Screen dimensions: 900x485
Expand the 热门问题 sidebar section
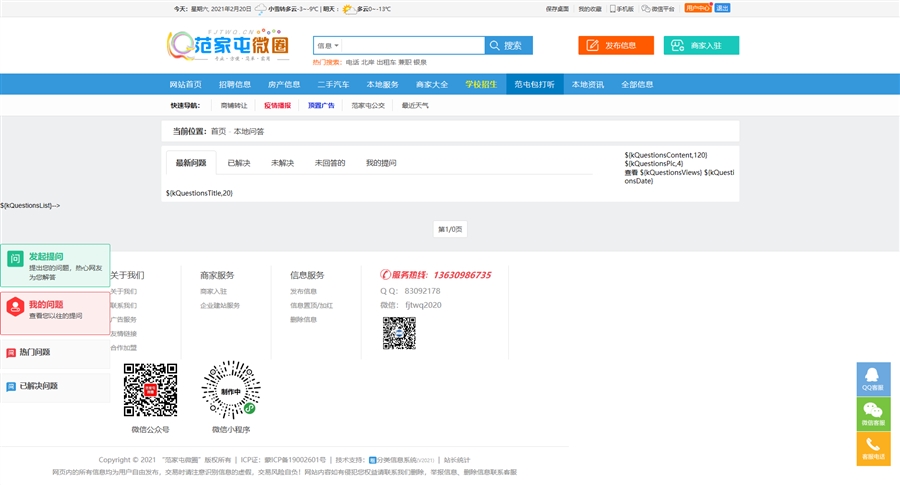point(55,353)
